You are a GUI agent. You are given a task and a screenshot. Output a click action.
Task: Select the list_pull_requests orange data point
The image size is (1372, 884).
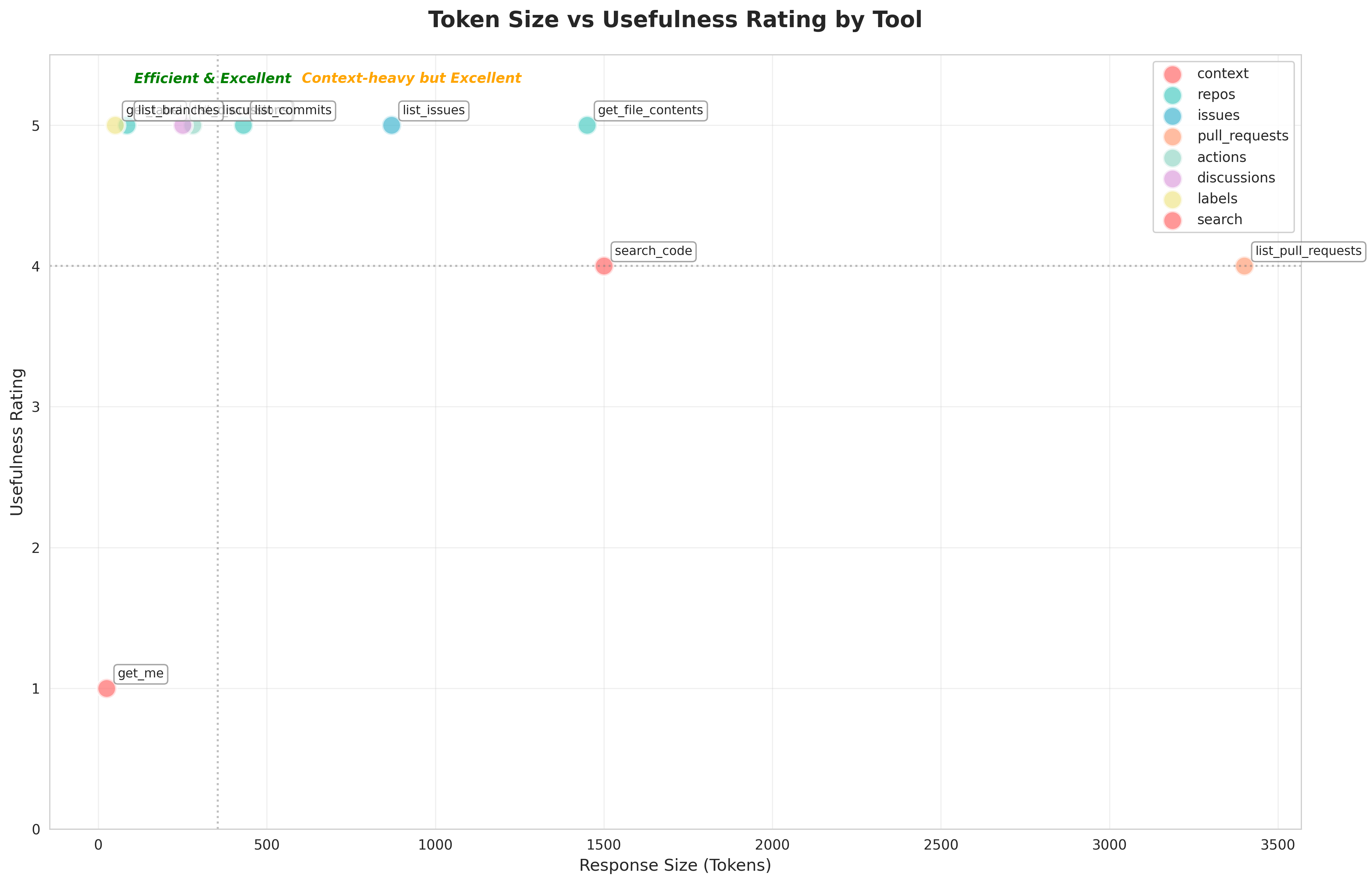(1244, 266)
